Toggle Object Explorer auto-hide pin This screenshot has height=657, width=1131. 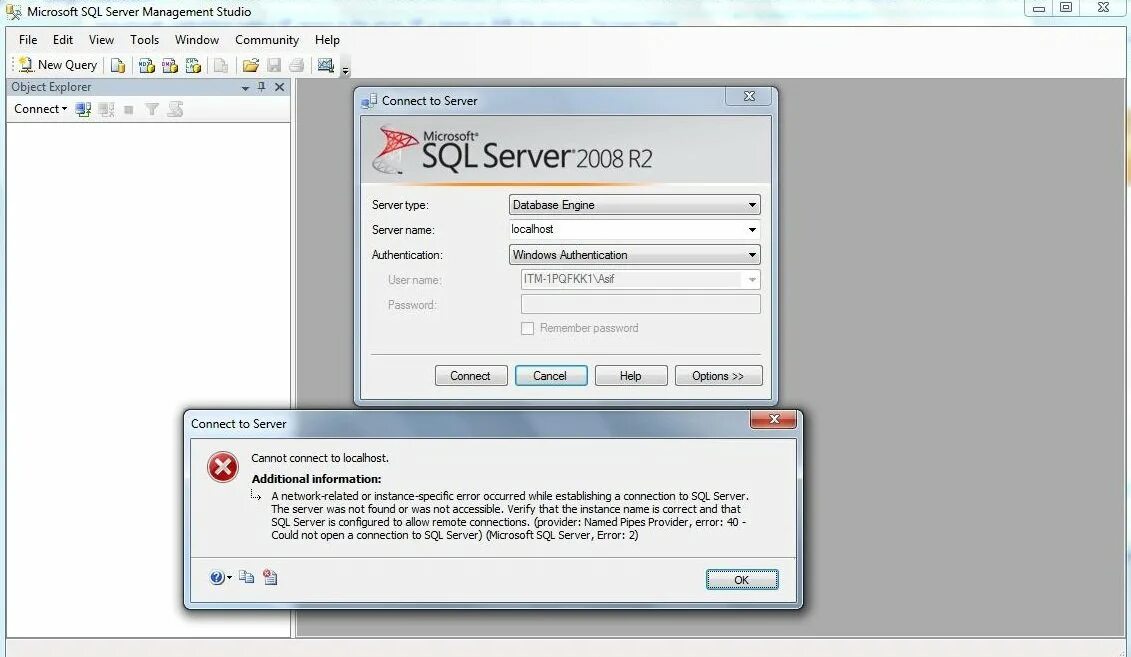tap(261, 87)
